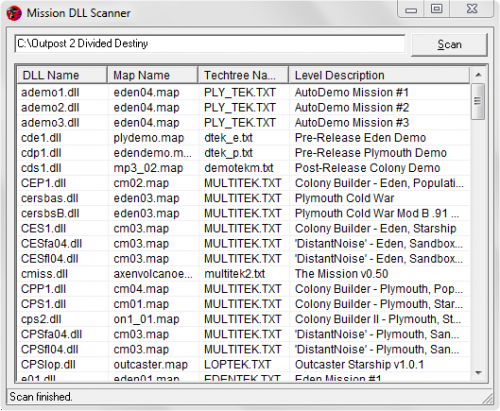Click the dtek_p.txt techtree cell
Image resolution: width=500 pixels, height=411 pixels.
228,153
